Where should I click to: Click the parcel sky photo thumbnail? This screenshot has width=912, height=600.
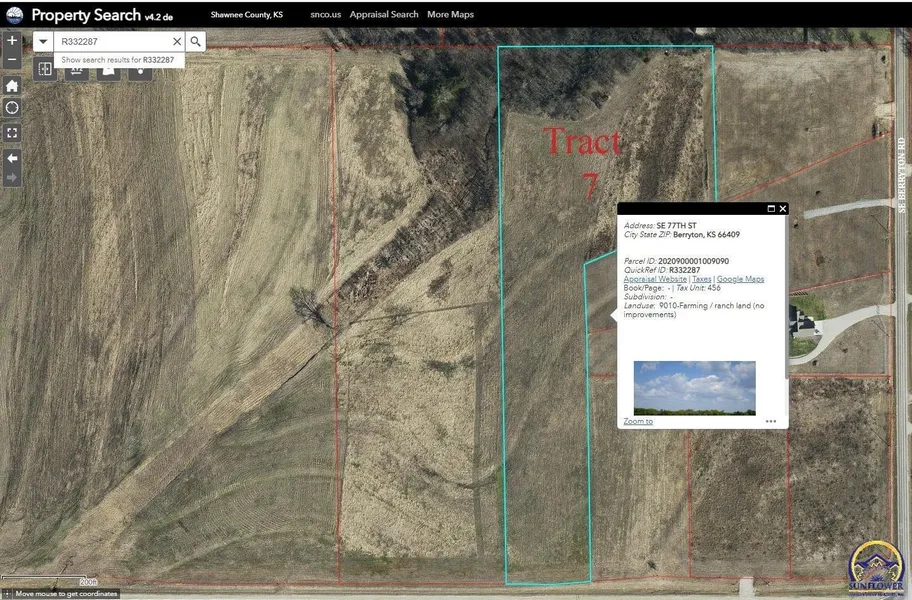[x=694, y=388]
